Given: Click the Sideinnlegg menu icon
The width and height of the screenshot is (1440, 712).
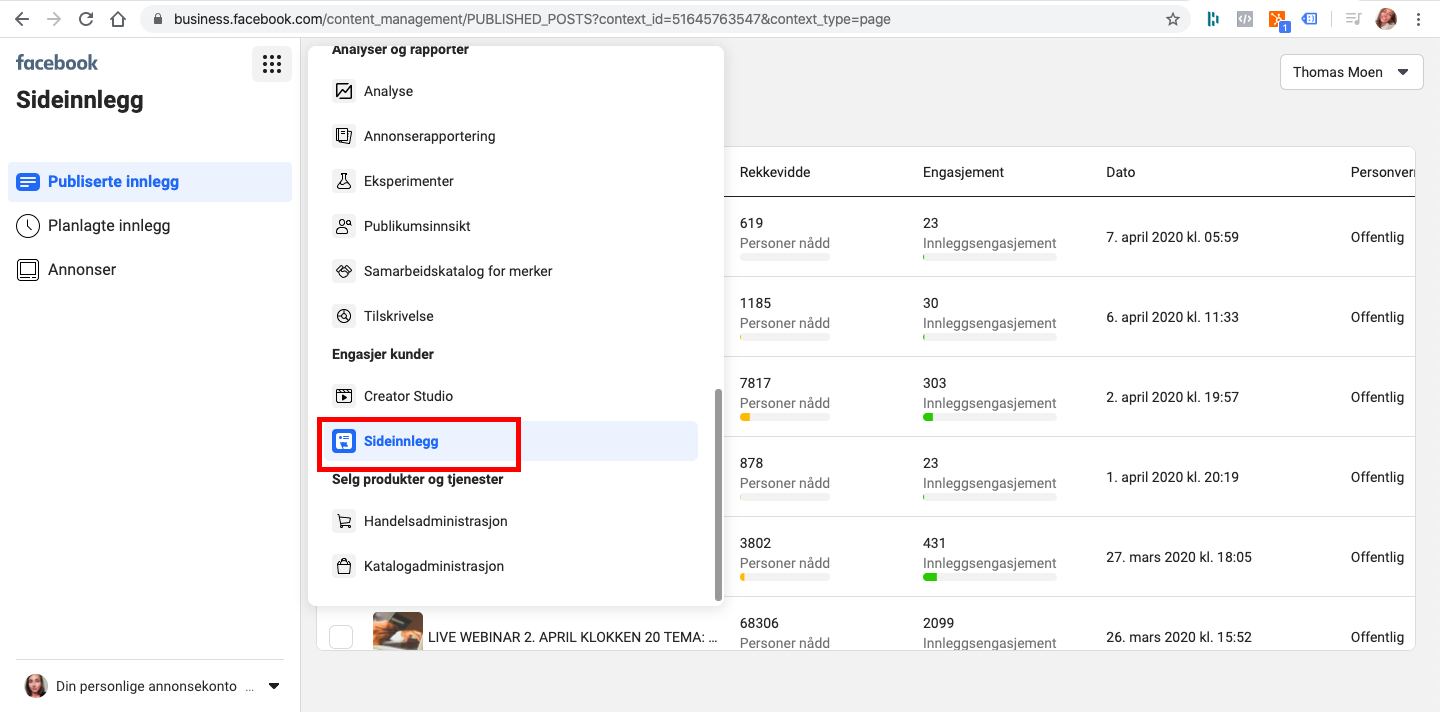Looking at the screenshot, I should pos(344,441).
